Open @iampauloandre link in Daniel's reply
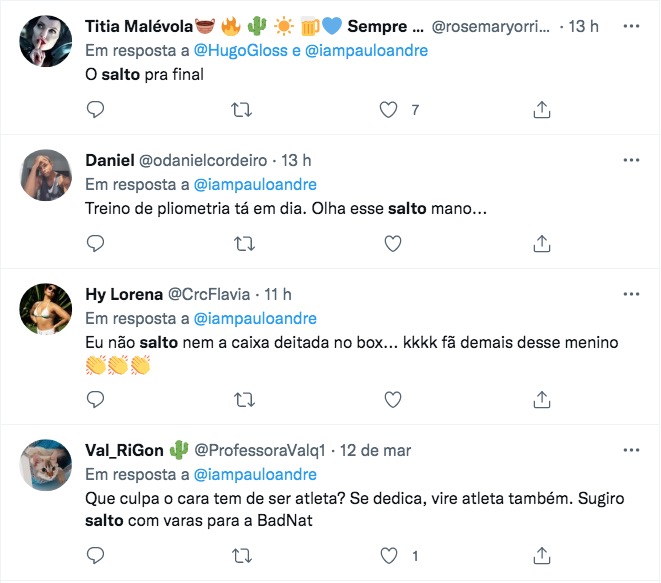 click(x=254, y=185)
